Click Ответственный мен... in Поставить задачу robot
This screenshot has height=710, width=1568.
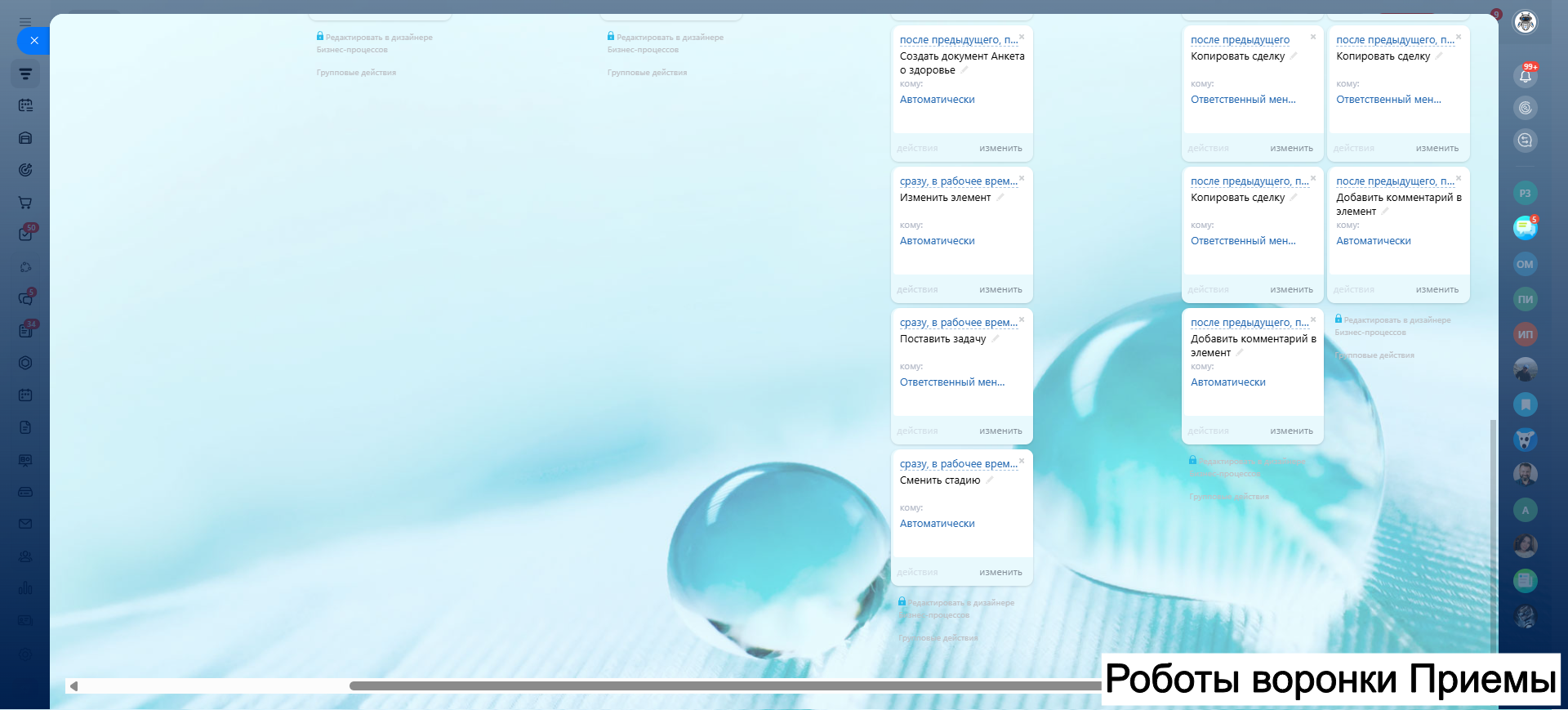pyautogui.click(x=952, y=382)
